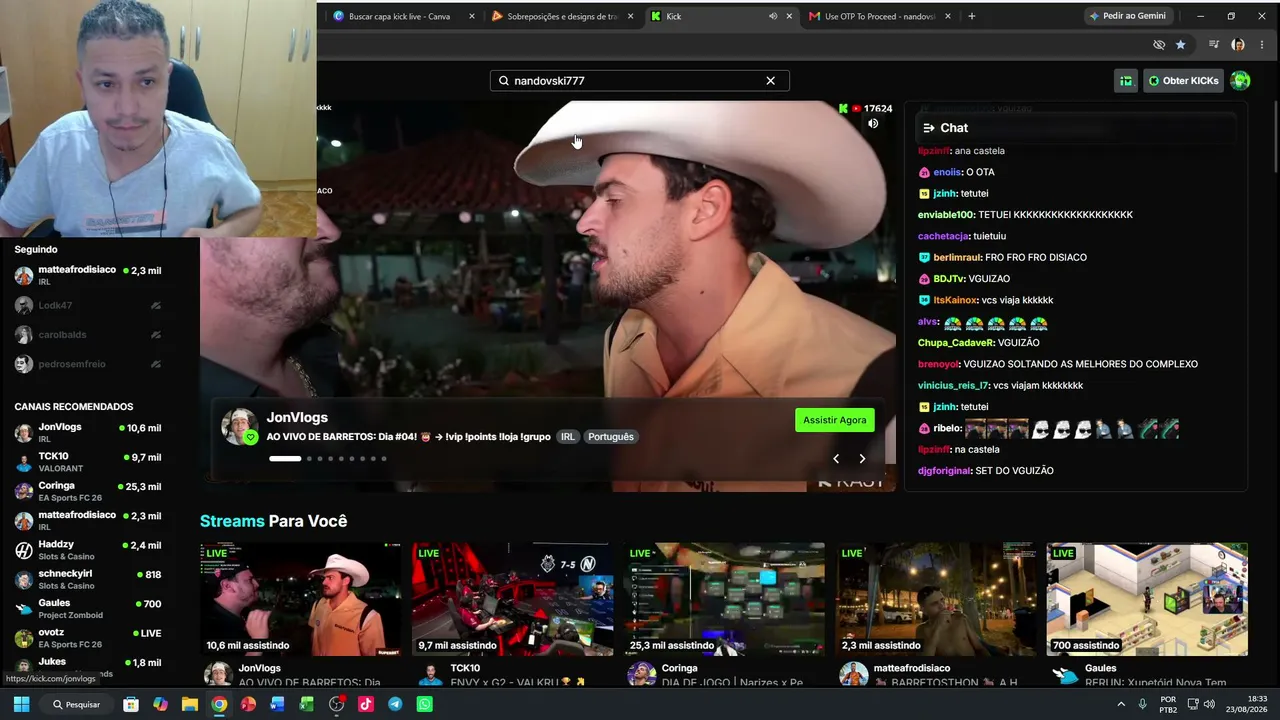Click Assistir Agora on the featured stream
Viewport: 1280px width, 720px height.
(835, 420)
